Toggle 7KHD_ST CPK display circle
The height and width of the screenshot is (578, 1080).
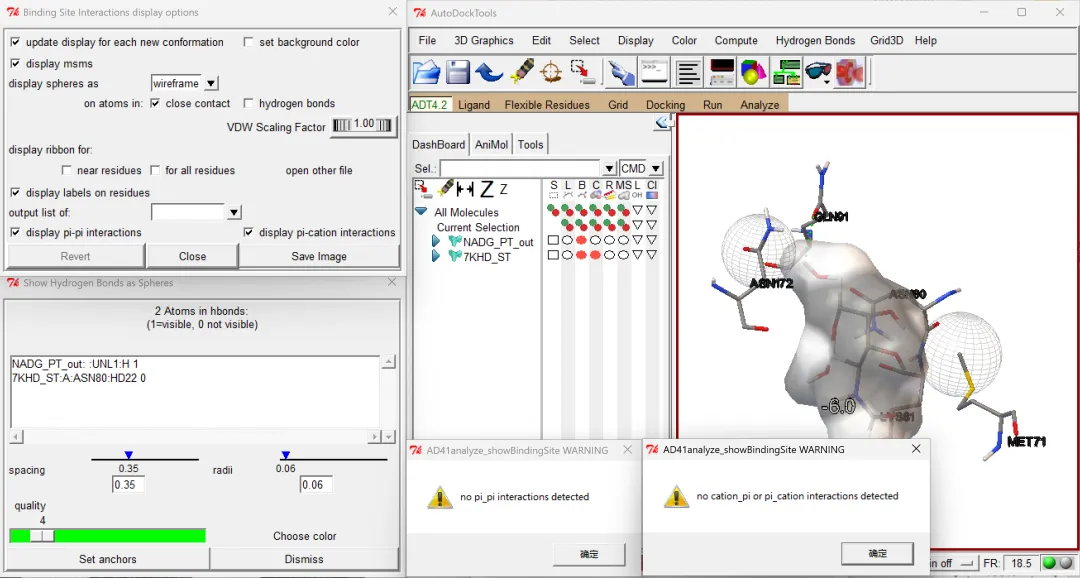[595, 255]
